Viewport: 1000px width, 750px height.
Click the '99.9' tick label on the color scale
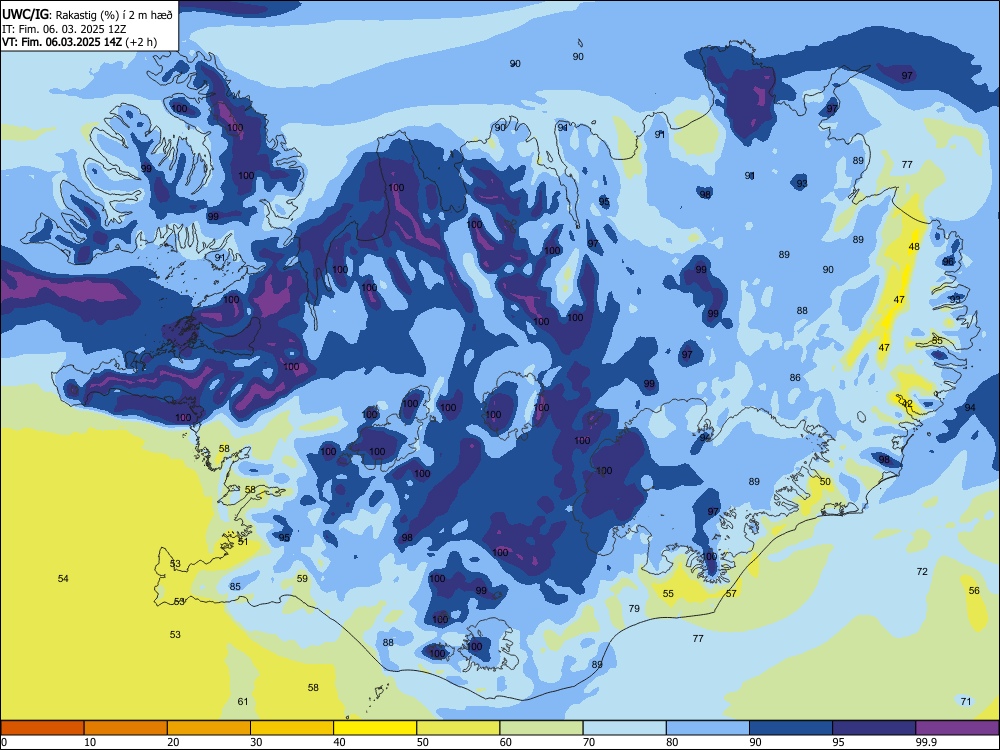pos(926,742)
